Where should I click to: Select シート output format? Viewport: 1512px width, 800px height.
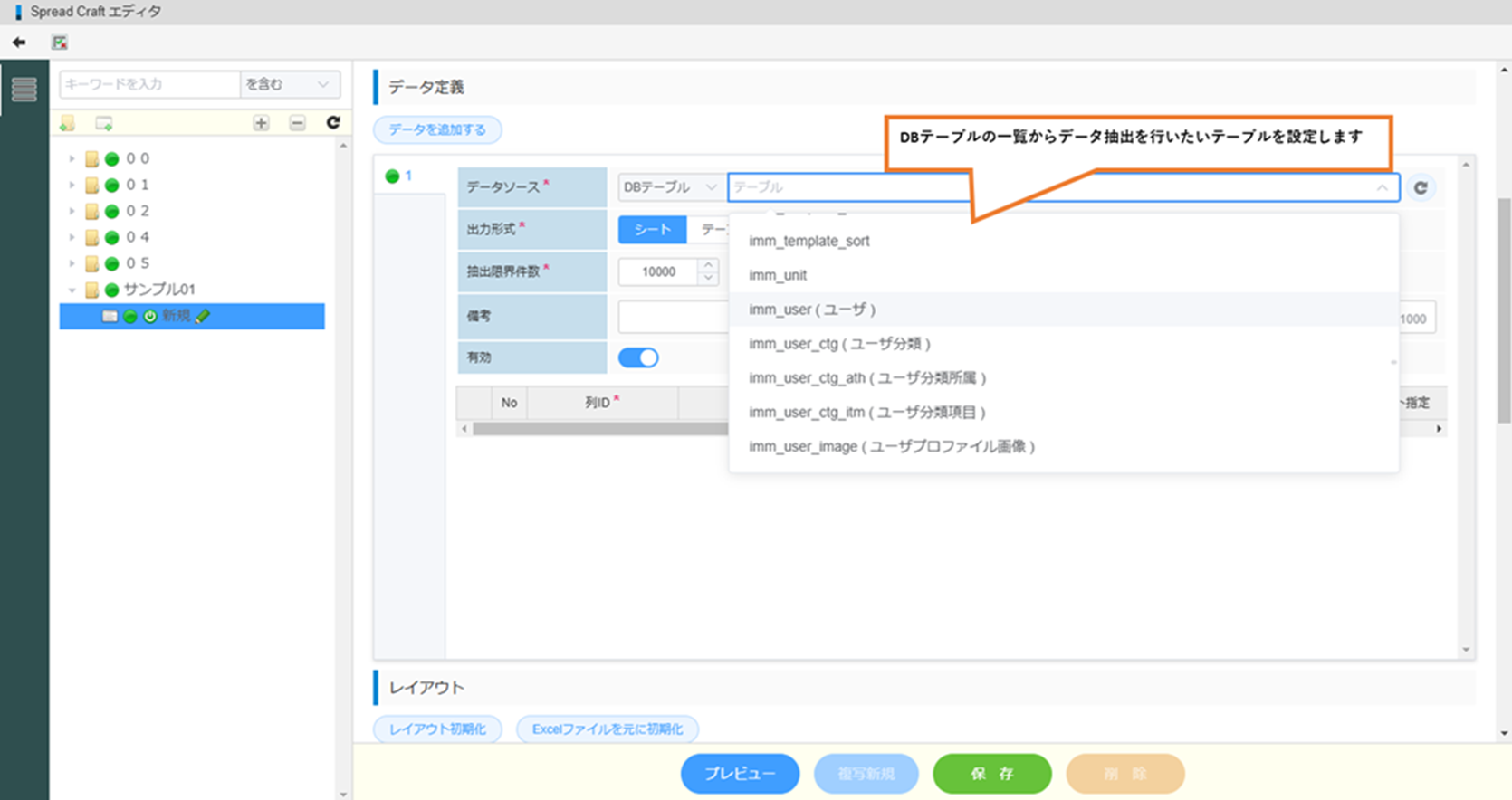652,230
